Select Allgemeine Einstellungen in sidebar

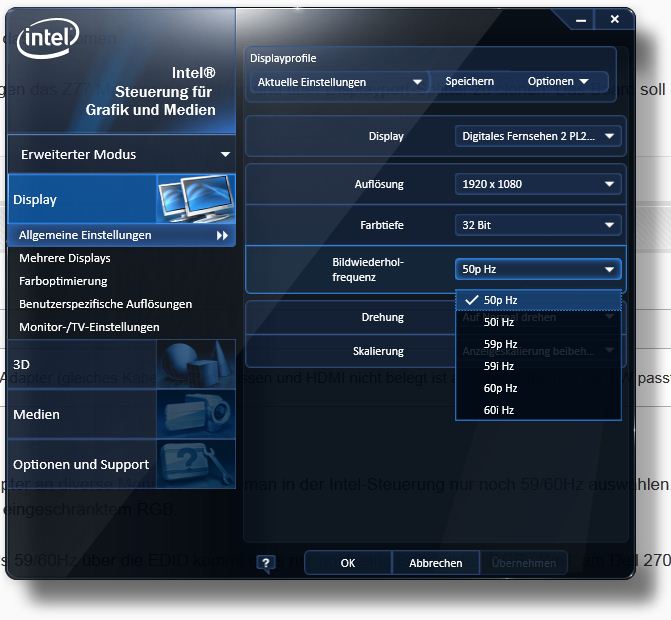122,235
